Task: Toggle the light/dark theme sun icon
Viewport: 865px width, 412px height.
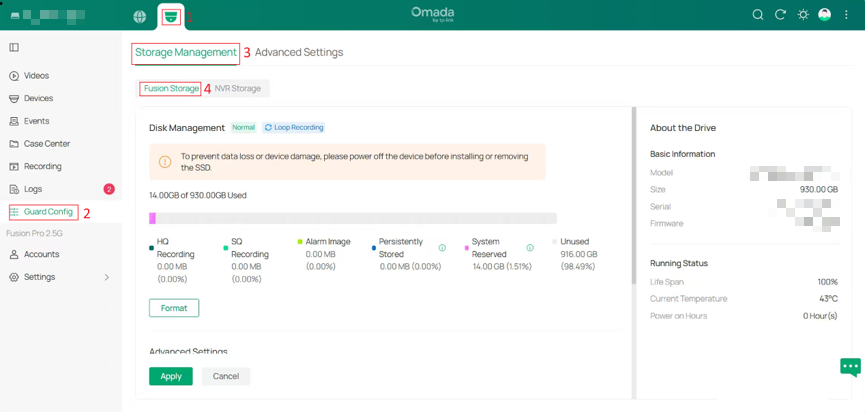Action: 803,15
